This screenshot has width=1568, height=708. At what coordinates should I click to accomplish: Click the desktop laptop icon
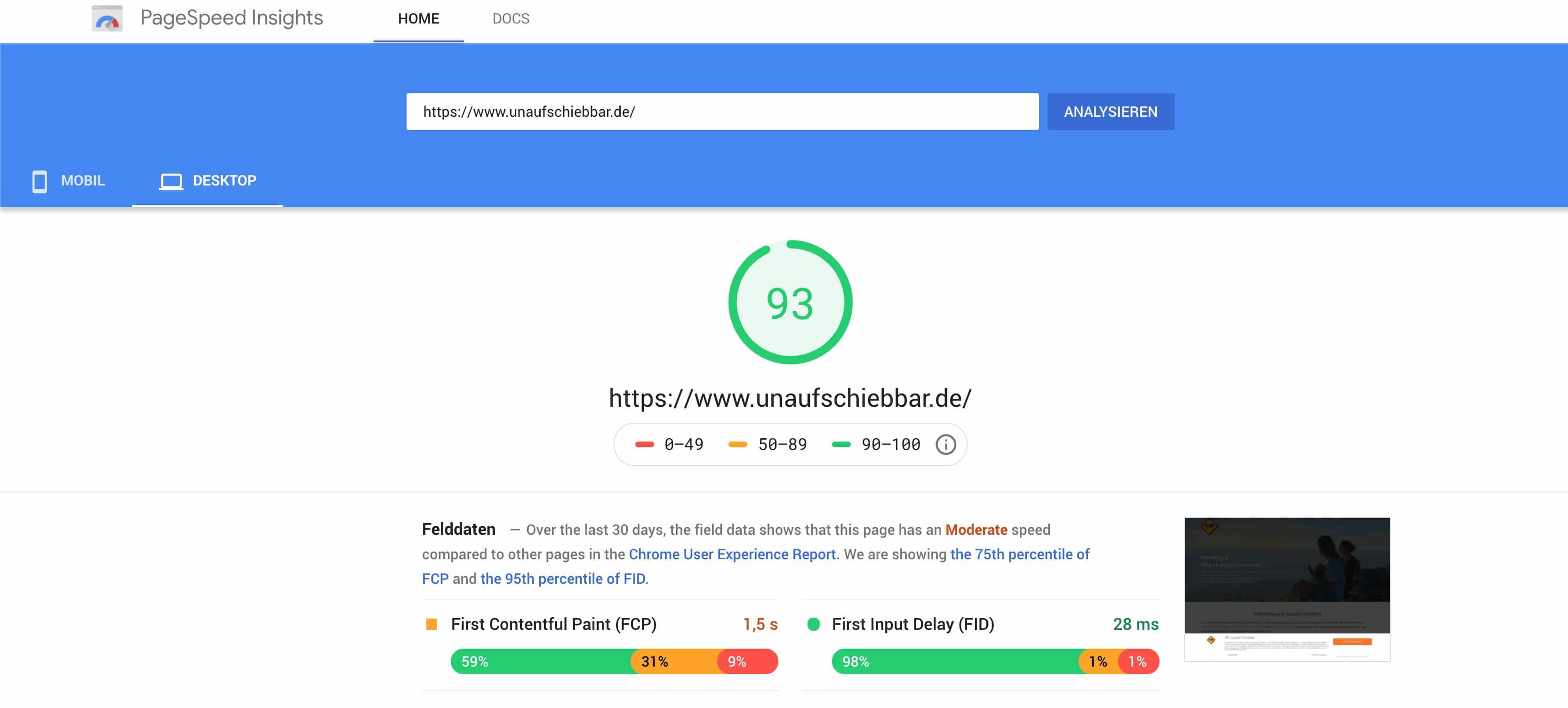171,181
